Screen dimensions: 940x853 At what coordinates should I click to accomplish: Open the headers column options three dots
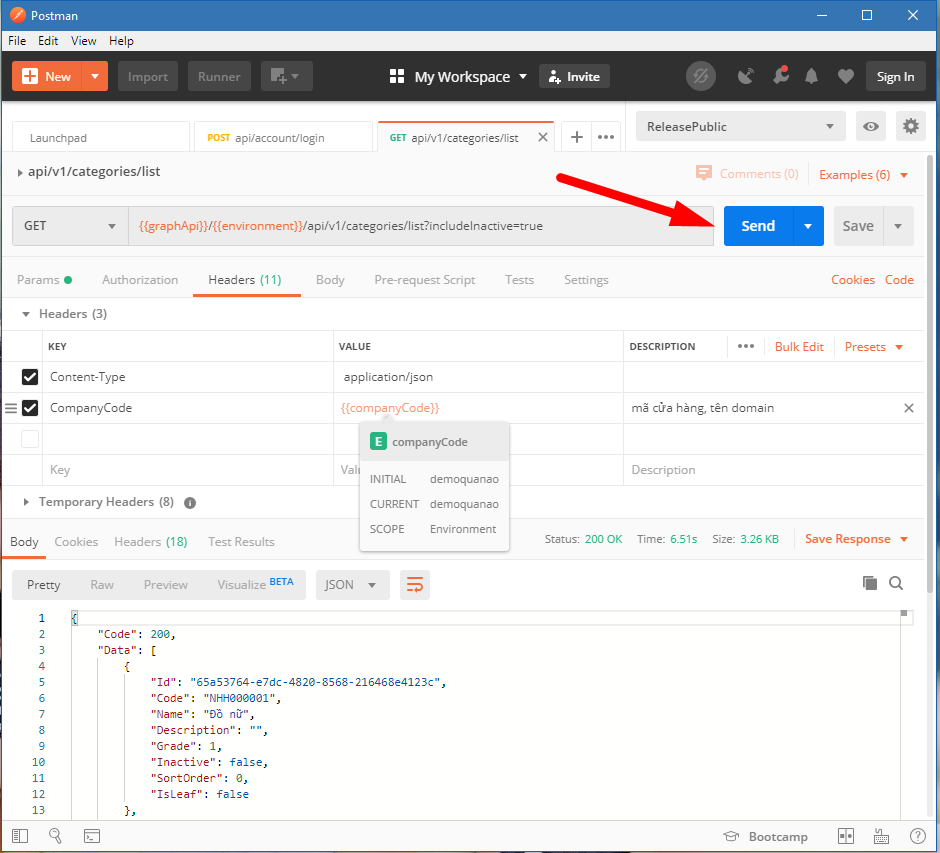[746, 346]
